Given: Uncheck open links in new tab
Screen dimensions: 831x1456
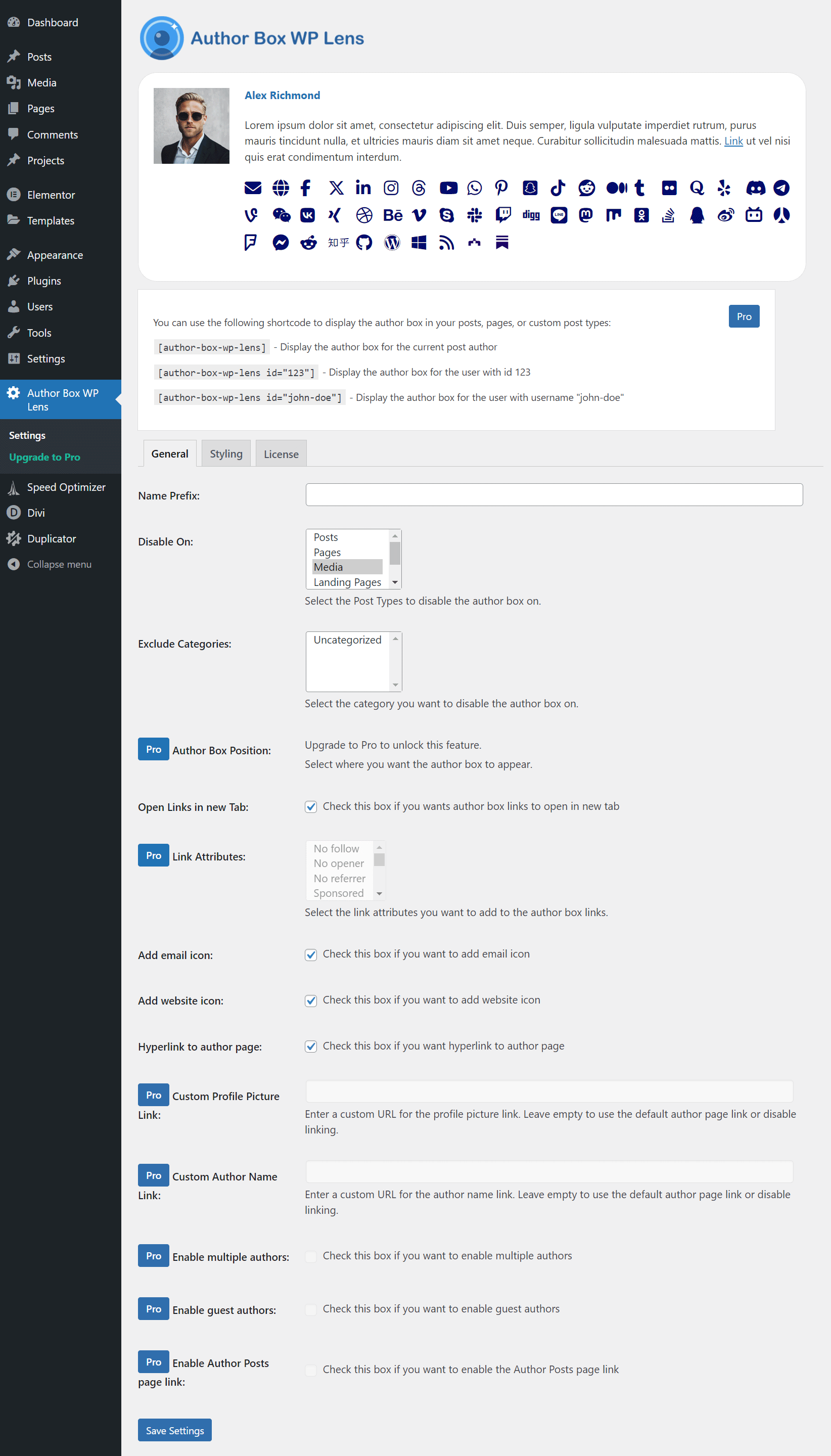Looking at the screenshot, I should pyautogui.click(x=311, y=806).
